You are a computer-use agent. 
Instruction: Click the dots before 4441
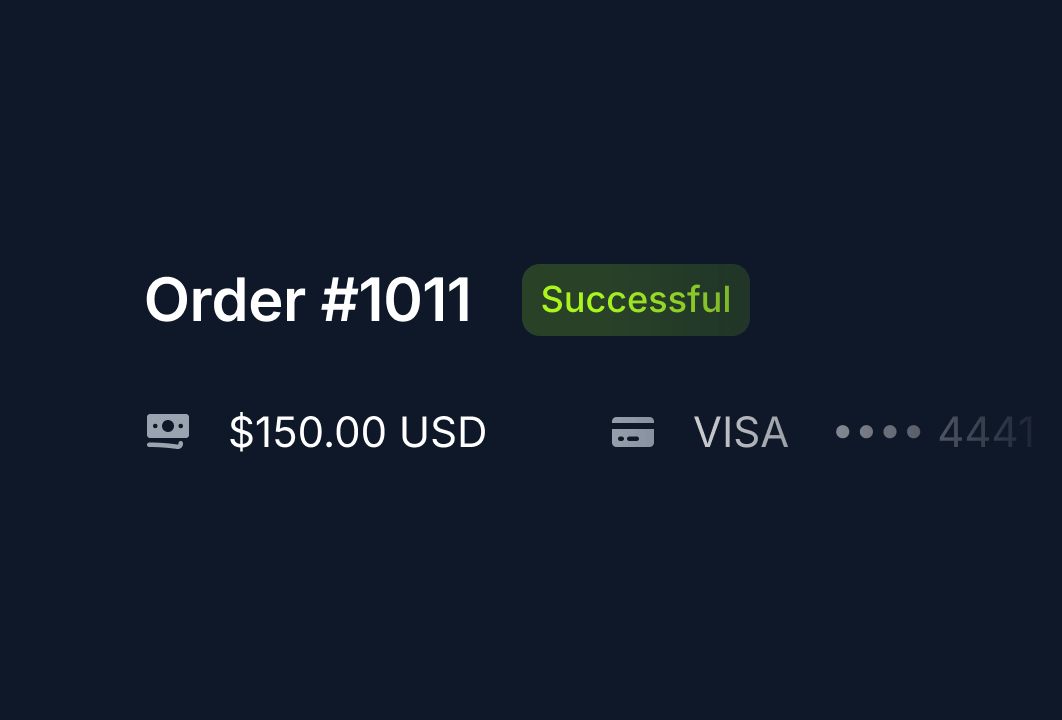pos(877,433)
